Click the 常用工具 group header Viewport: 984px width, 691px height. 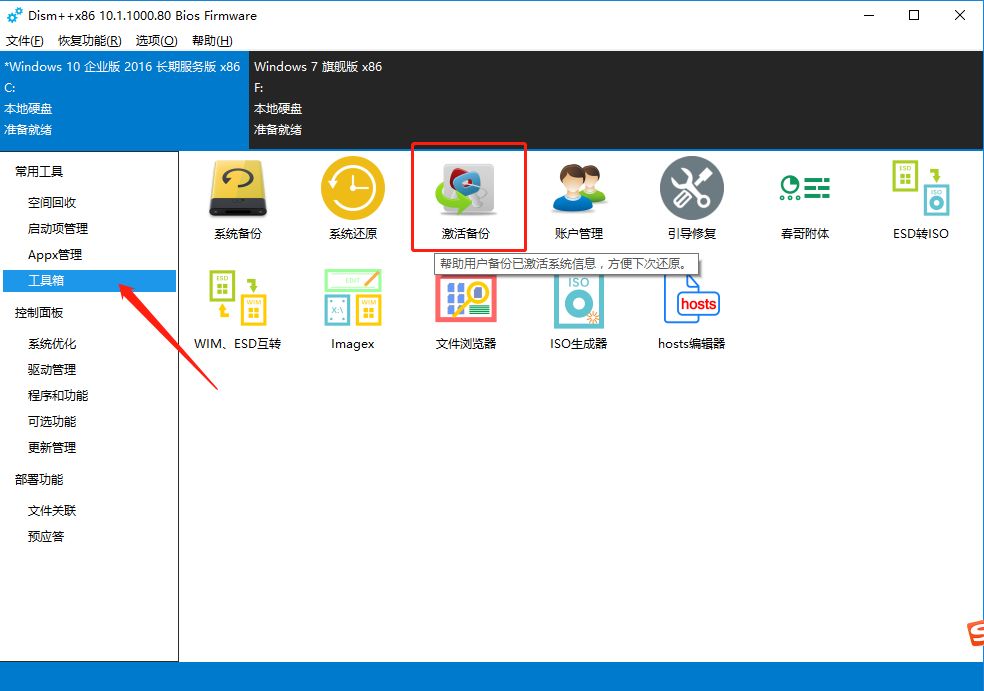coord(39,171)
